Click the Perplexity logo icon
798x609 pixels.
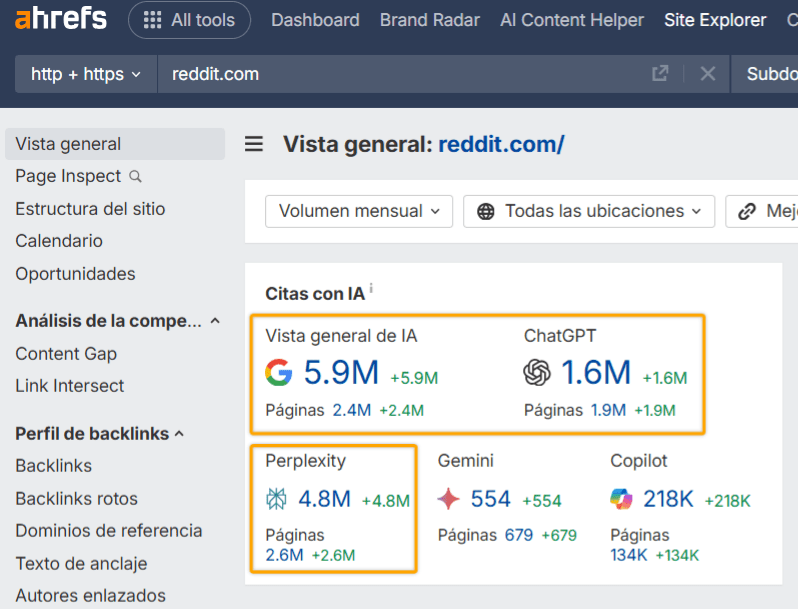[x=277, y=499]
